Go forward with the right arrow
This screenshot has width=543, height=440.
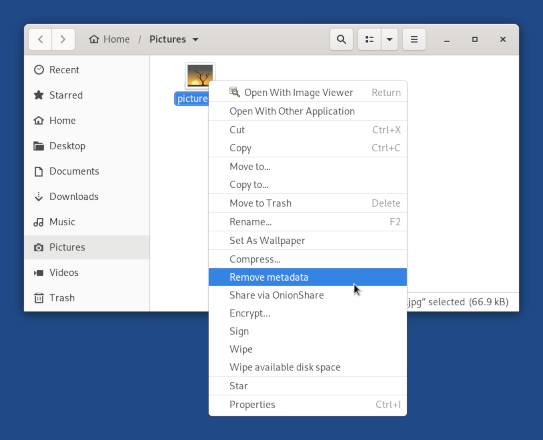click(x=63, y=39)
